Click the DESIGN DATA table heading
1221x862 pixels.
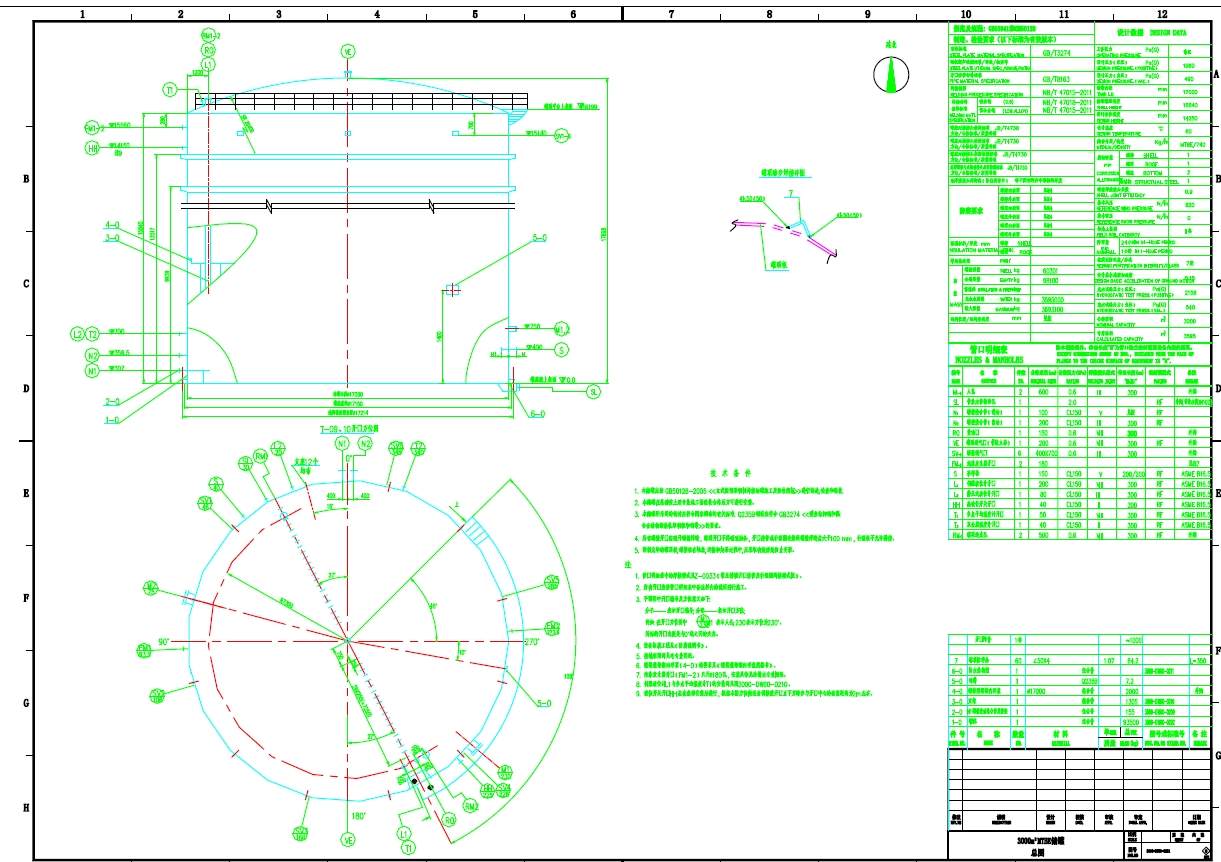tap(1153, 31)
